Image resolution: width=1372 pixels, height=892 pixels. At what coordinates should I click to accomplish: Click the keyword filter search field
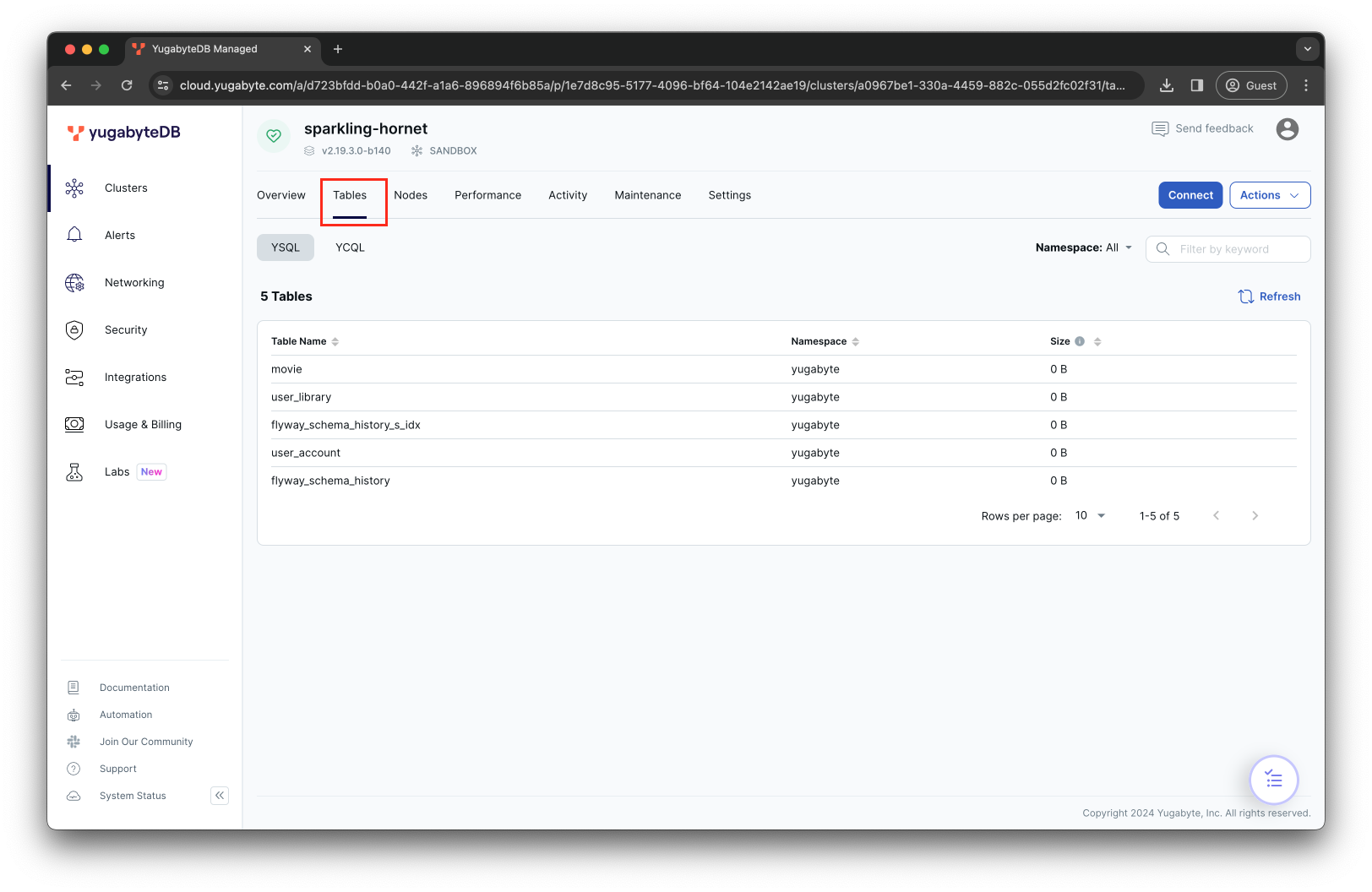tap(1229, 248)
